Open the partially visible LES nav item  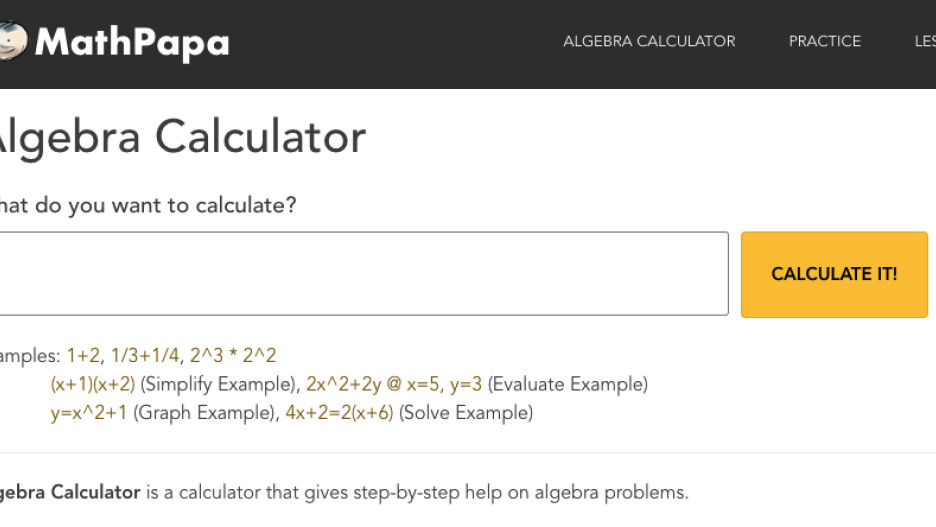click(925, 41)
